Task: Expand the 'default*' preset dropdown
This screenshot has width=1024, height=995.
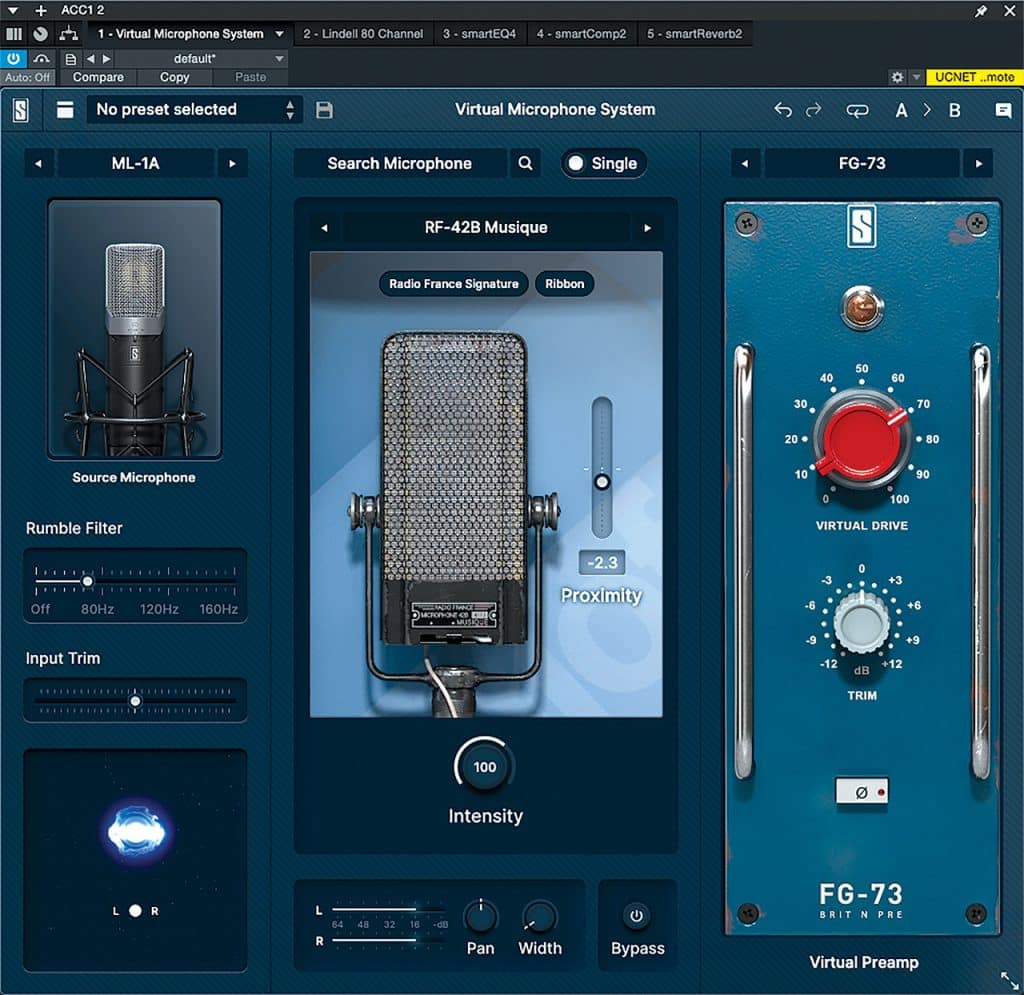Action: [279, 59]
